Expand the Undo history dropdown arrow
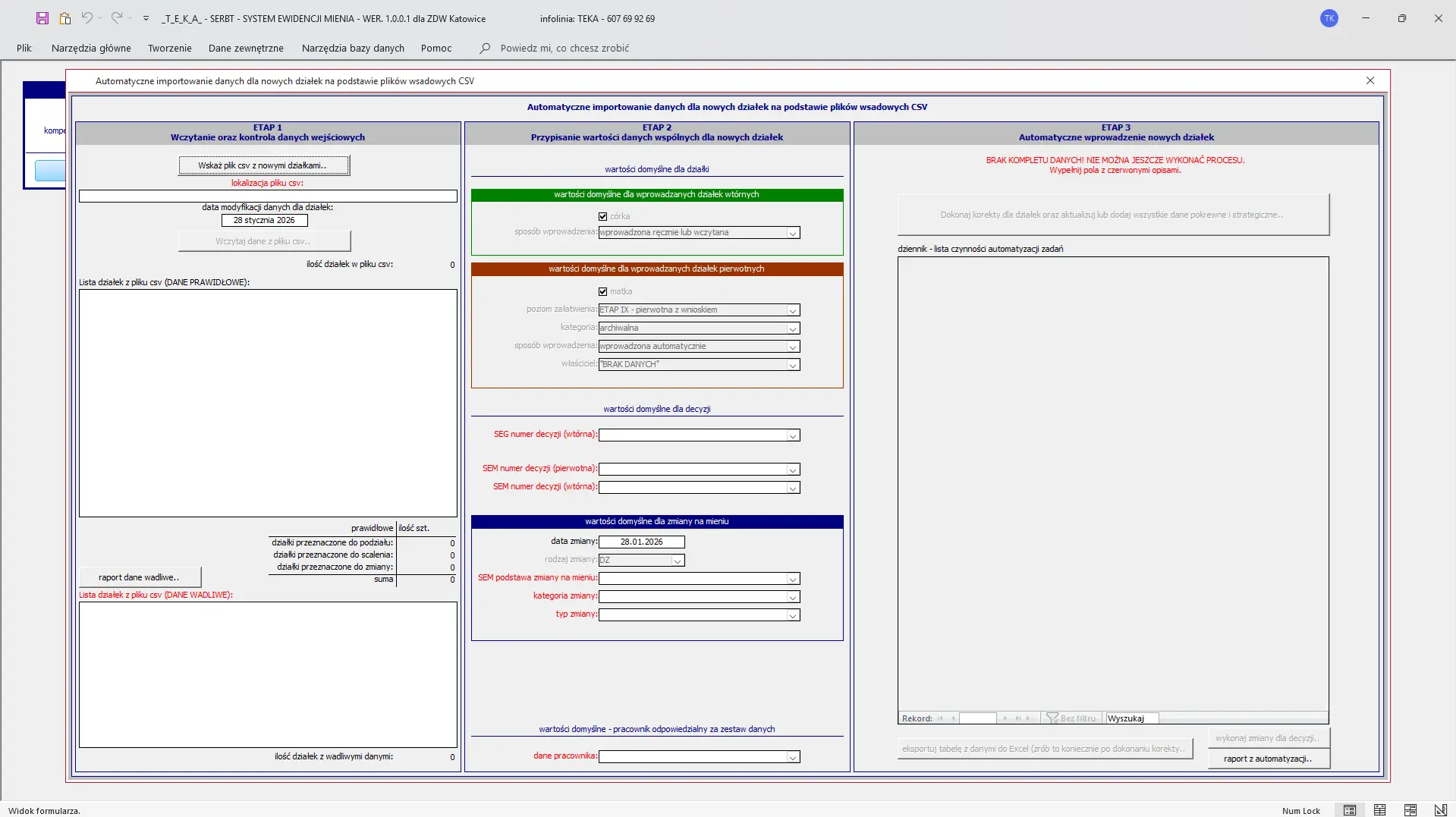This screenshot has height=817, width=1456. pyautogui.click(x=99, y=18)
